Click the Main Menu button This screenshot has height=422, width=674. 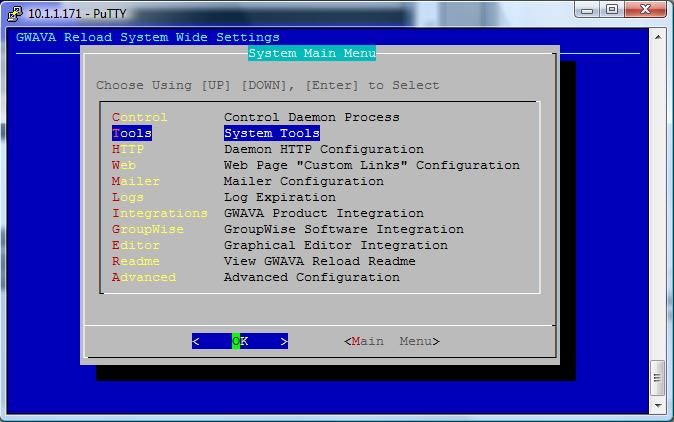pos(392,341)
